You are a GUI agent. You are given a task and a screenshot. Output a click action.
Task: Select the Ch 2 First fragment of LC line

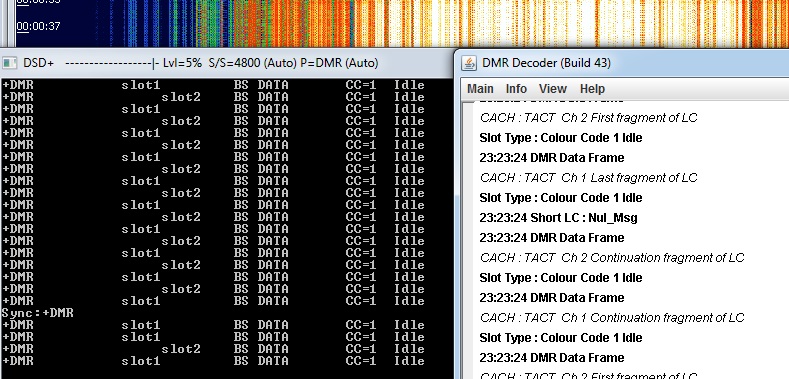coord(588,118)
